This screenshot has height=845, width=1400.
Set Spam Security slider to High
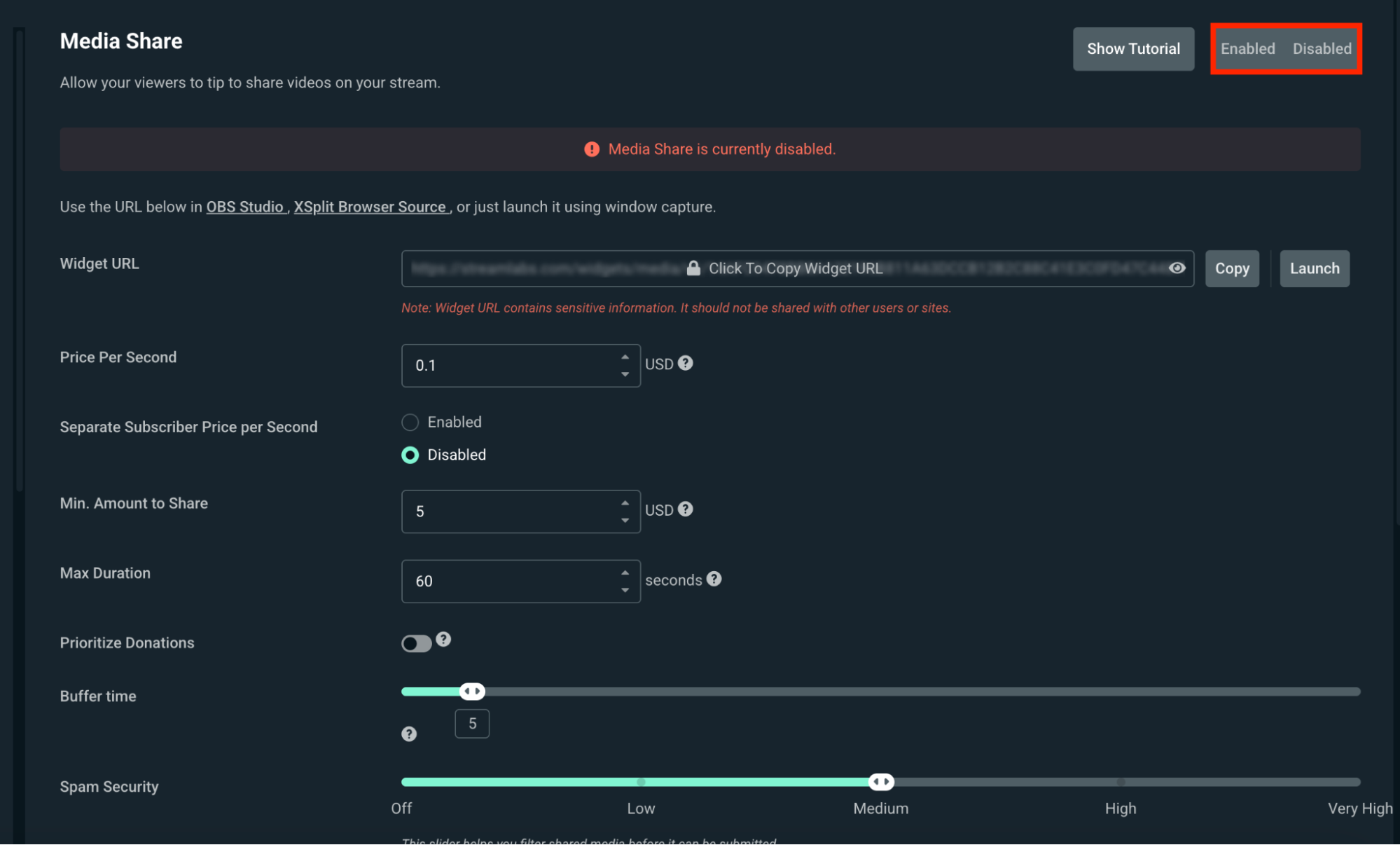(x=1121, y=781)
